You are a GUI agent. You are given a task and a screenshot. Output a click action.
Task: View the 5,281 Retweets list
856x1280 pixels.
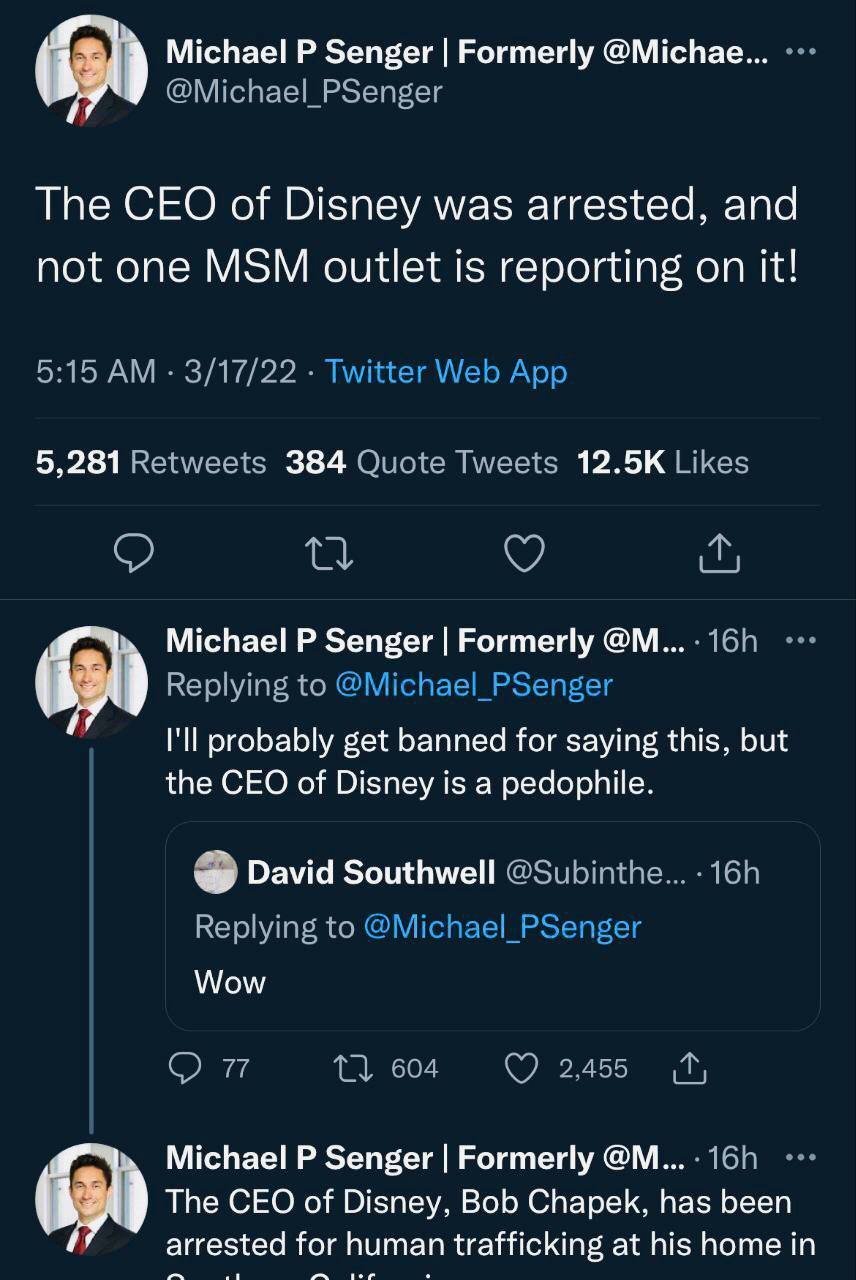(x=151, y=462)
